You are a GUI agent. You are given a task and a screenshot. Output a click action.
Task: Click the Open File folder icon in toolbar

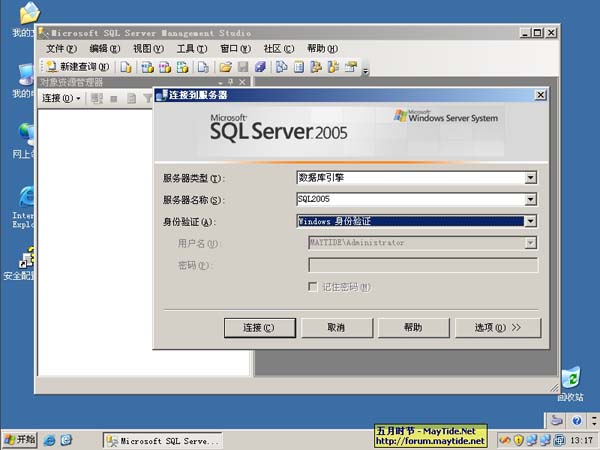226,67
